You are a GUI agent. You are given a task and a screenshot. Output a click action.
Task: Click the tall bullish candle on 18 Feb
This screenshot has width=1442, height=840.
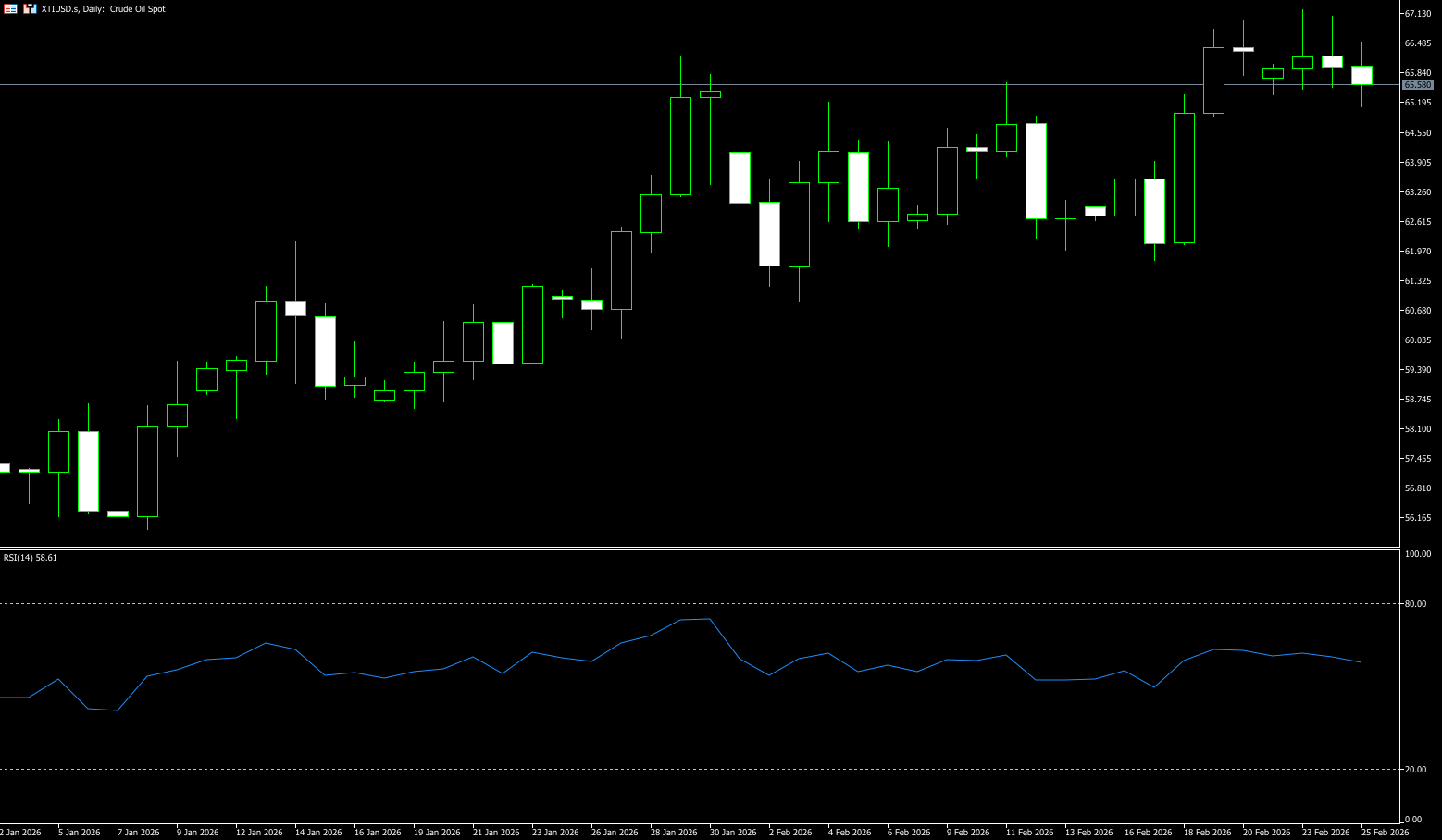[1184, 178]
